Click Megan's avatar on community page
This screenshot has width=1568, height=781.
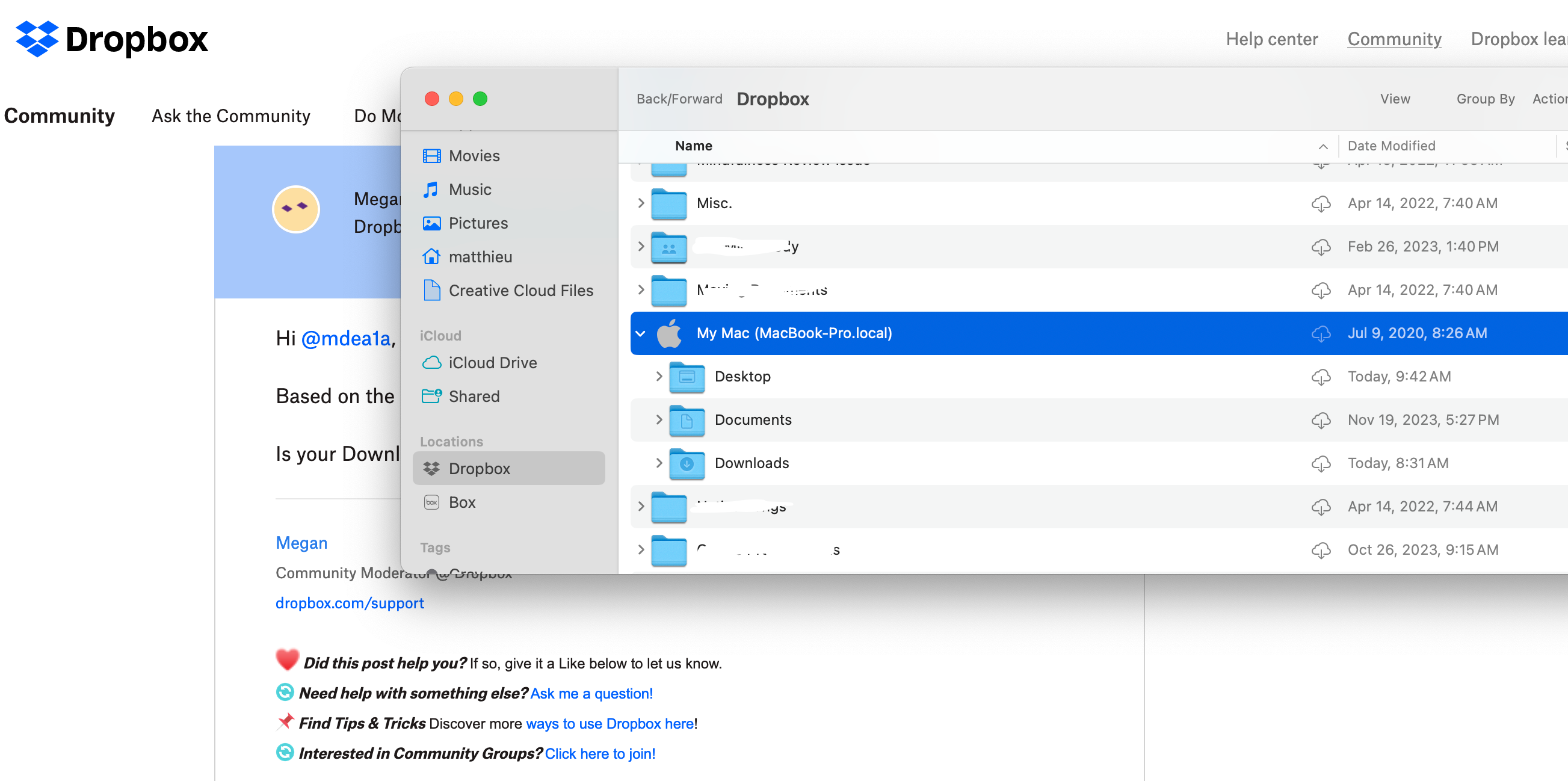click(x=296, y=209)
